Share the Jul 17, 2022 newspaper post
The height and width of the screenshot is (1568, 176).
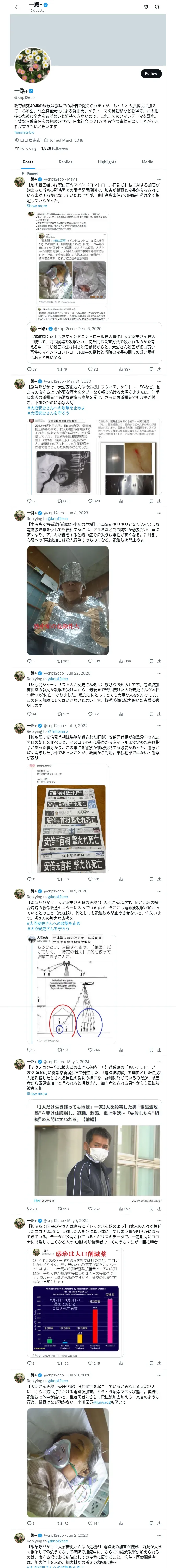159,879
